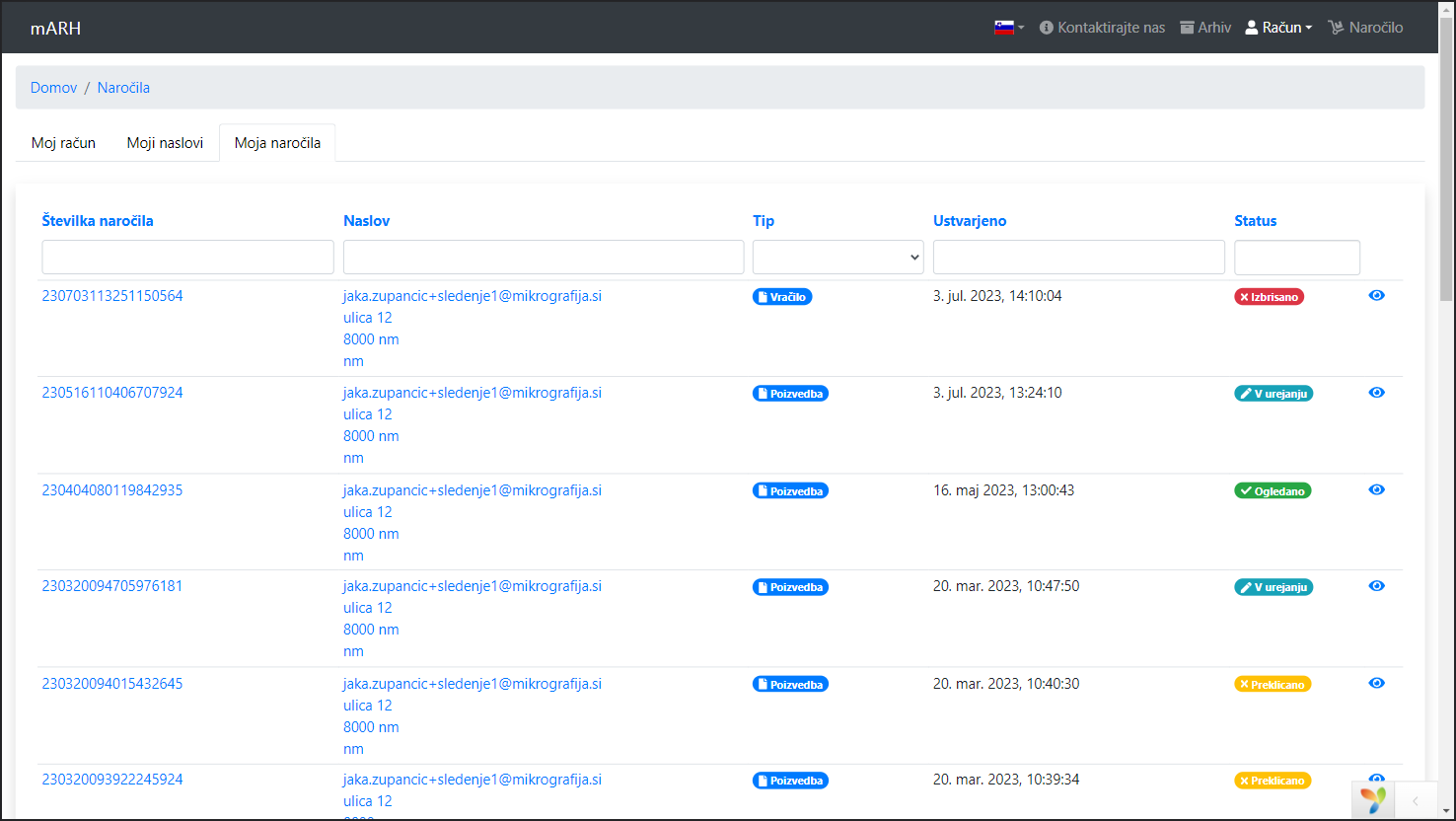This screenshot has width=1456, height=821.
Task: Click the Yii debug toolbar logo
Action: click(x=1372, y=799)
